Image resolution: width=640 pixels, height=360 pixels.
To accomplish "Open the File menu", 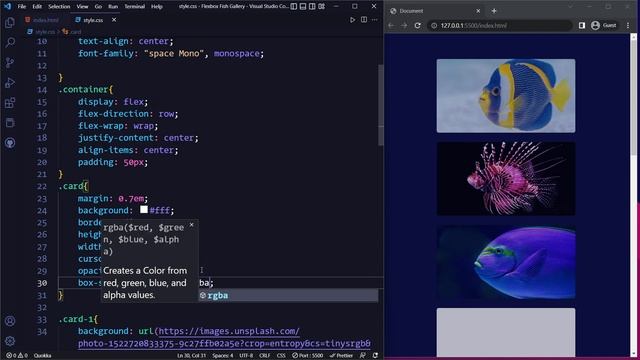I will coord(22,7).
